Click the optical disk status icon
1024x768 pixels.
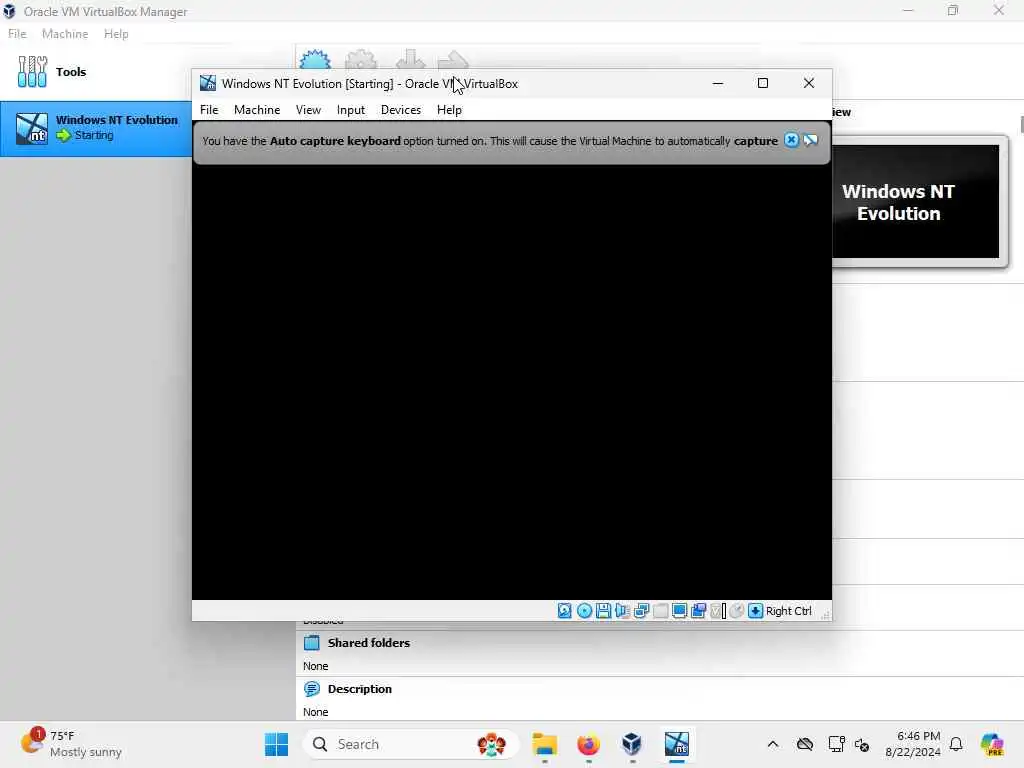[584, 611]
